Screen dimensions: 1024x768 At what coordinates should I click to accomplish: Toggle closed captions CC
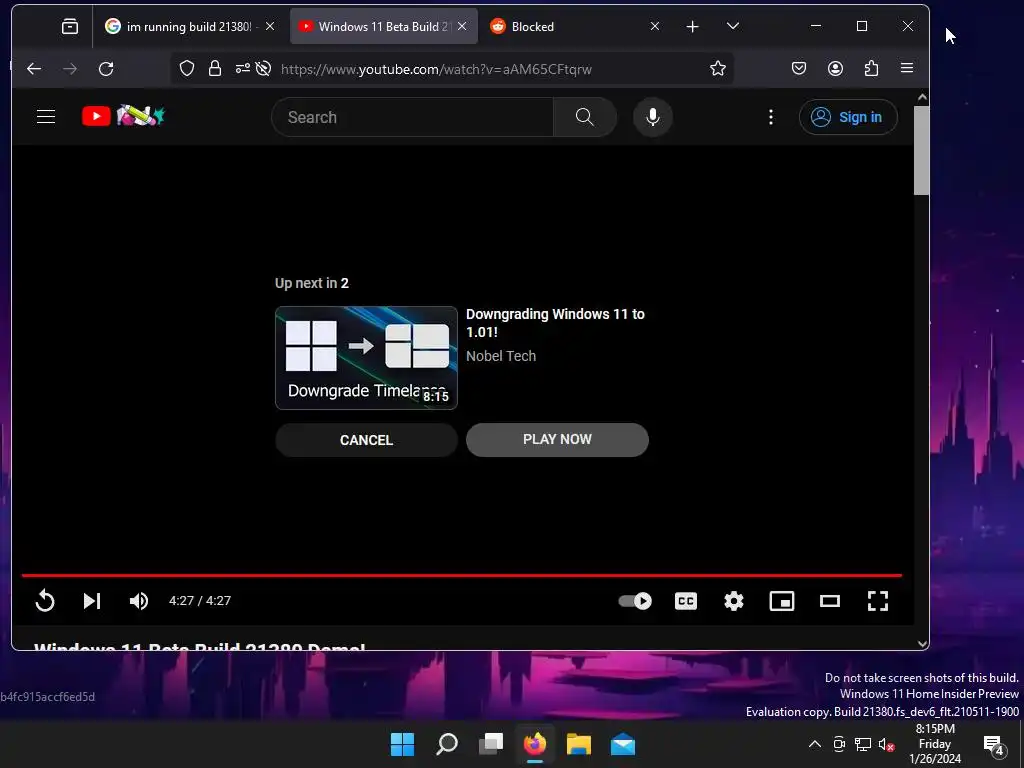(686, 601)
